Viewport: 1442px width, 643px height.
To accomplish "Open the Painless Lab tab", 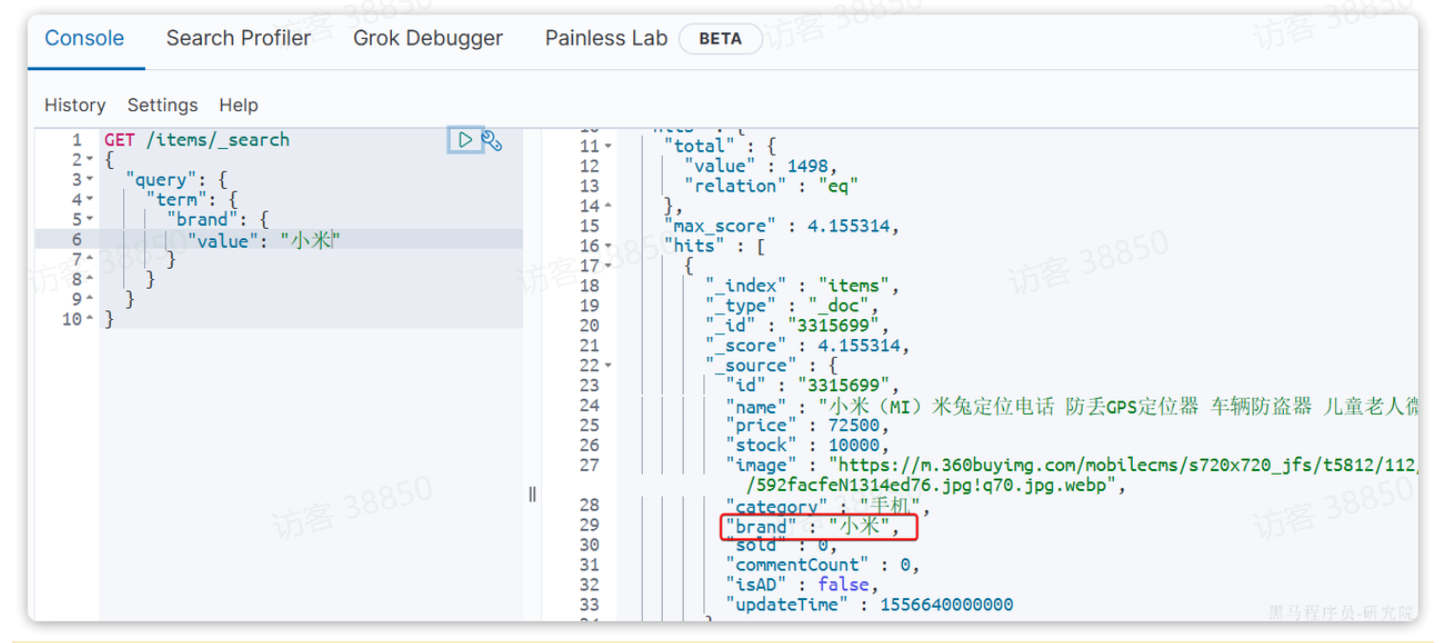I will (606, 38).
